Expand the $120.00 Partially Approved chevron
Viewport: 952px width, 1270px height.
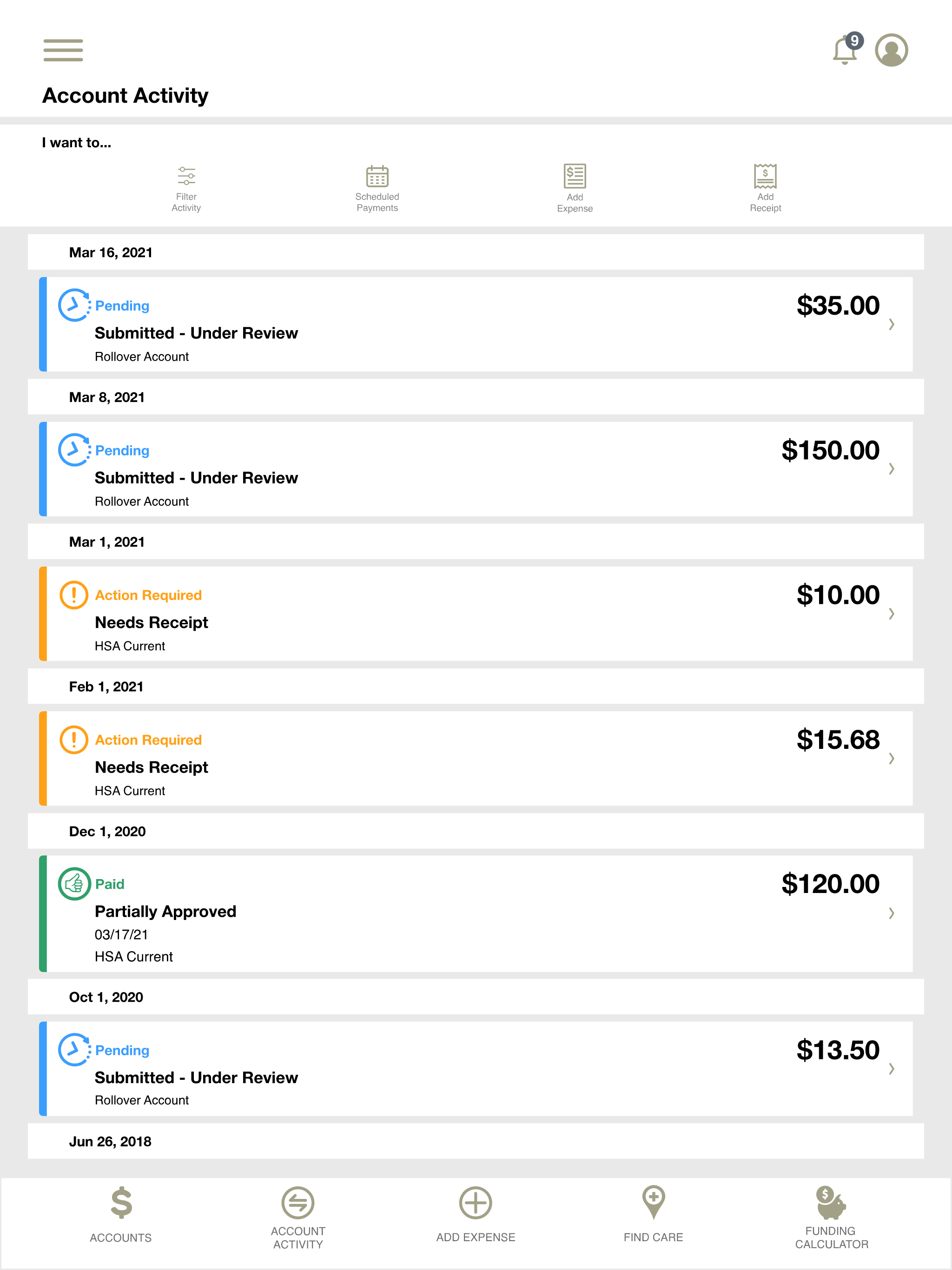891,913
